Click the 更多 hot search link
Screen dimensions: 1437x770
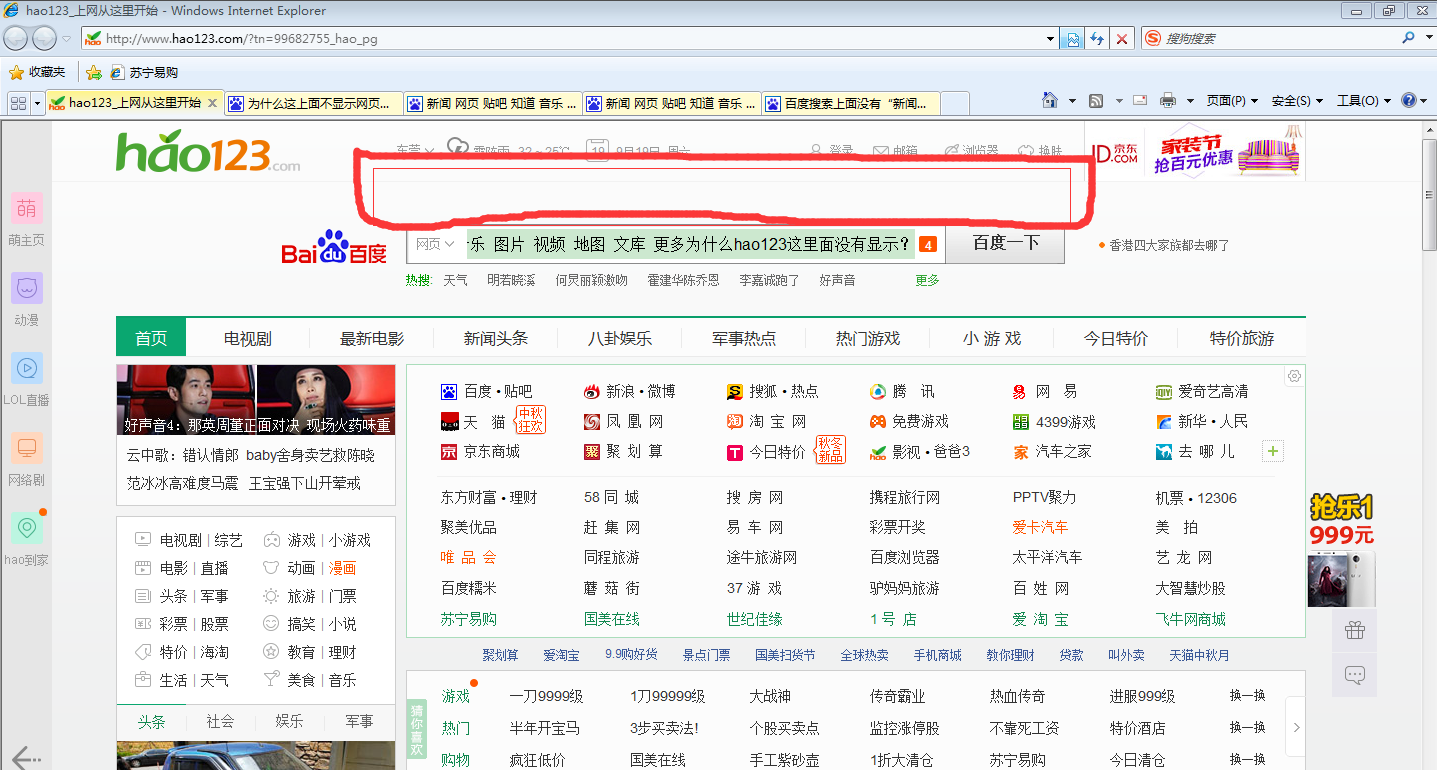927,280
